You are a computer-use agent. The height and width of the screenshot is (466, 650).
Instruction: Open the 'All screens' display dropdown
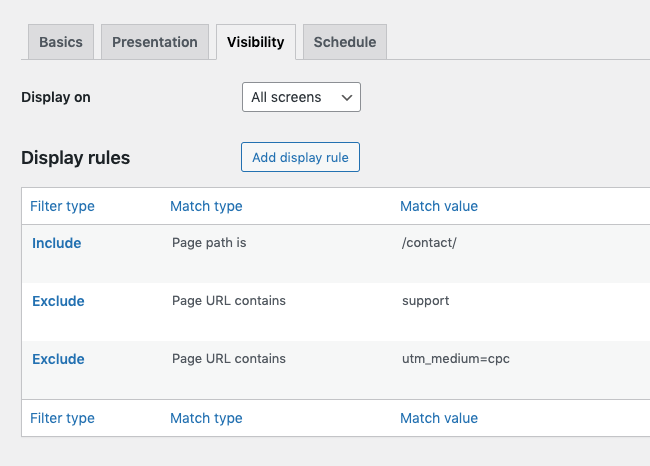301,97
